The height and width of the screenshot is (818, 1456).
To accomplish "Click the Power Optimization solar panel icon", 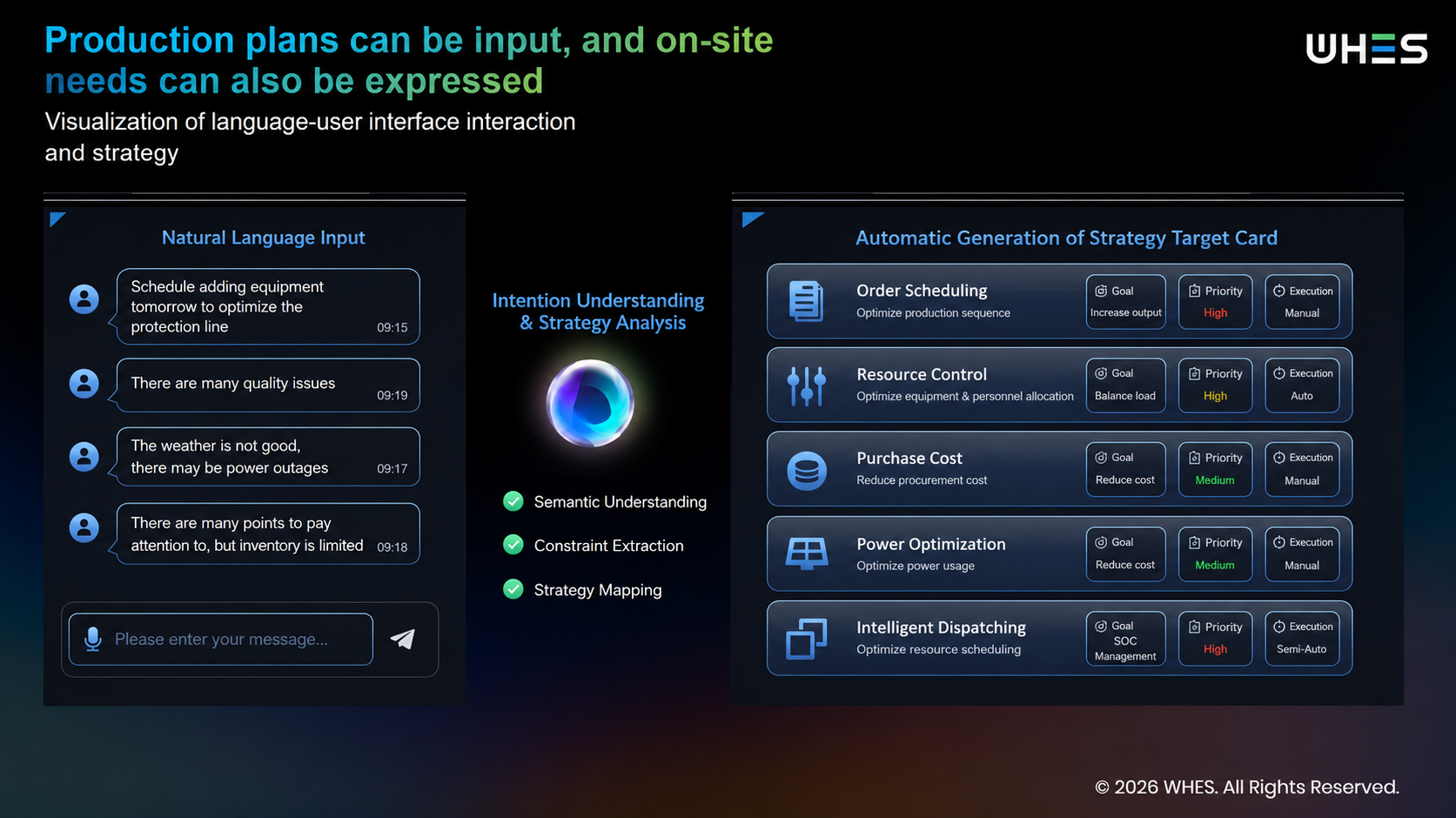I will tap(807, 553).
